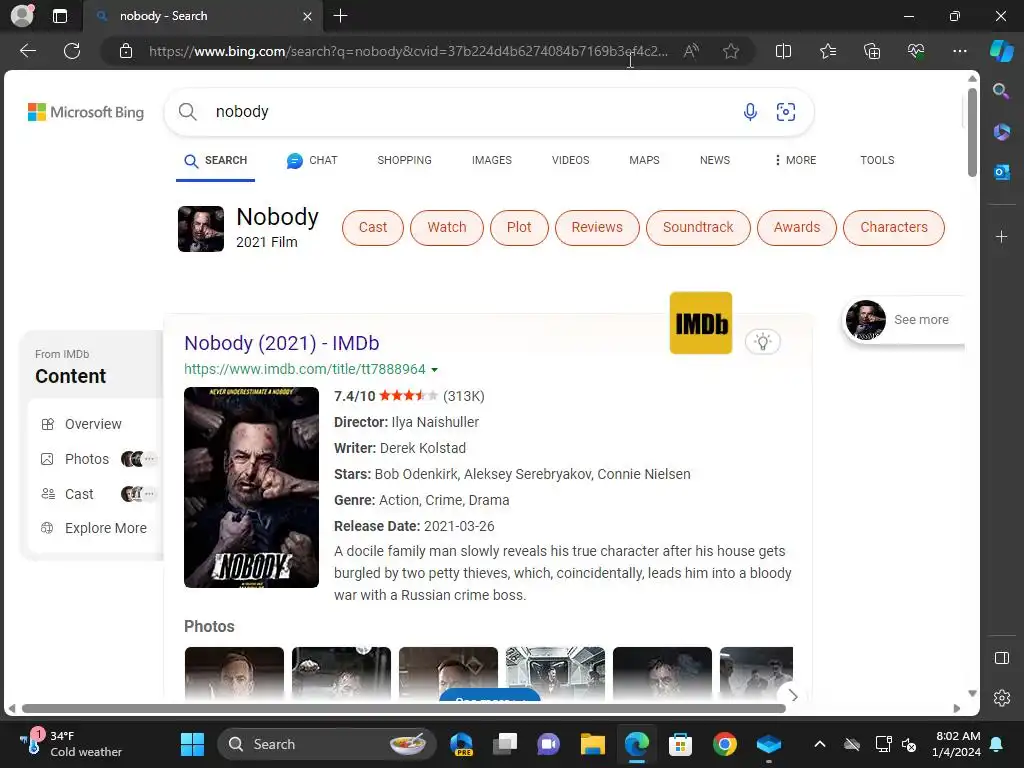Click Read aloud icon in address bar
Viewport: 1024px width, 768px height.
point(691,51)
